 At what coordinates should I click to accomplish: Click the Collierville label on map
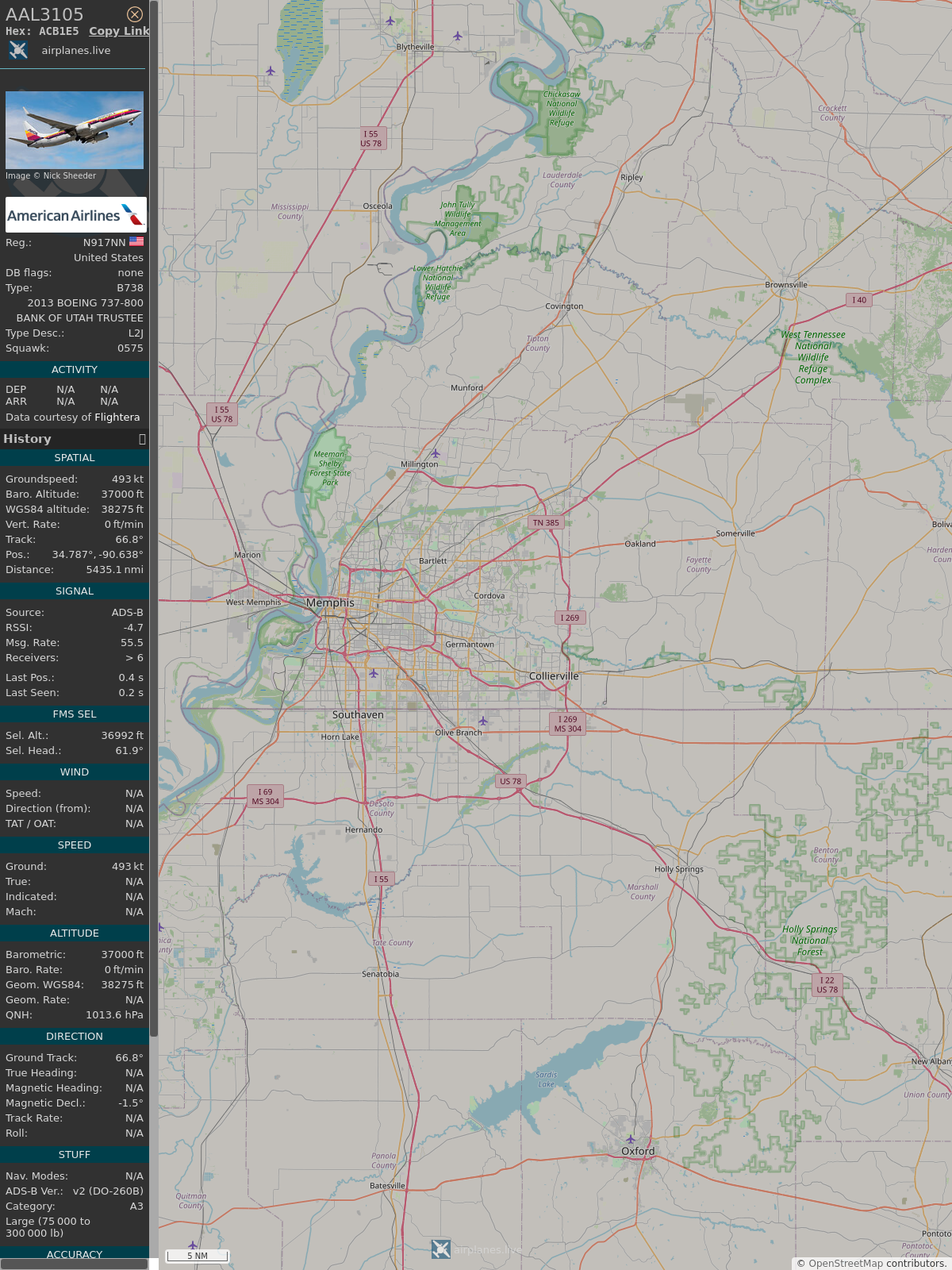554,676
